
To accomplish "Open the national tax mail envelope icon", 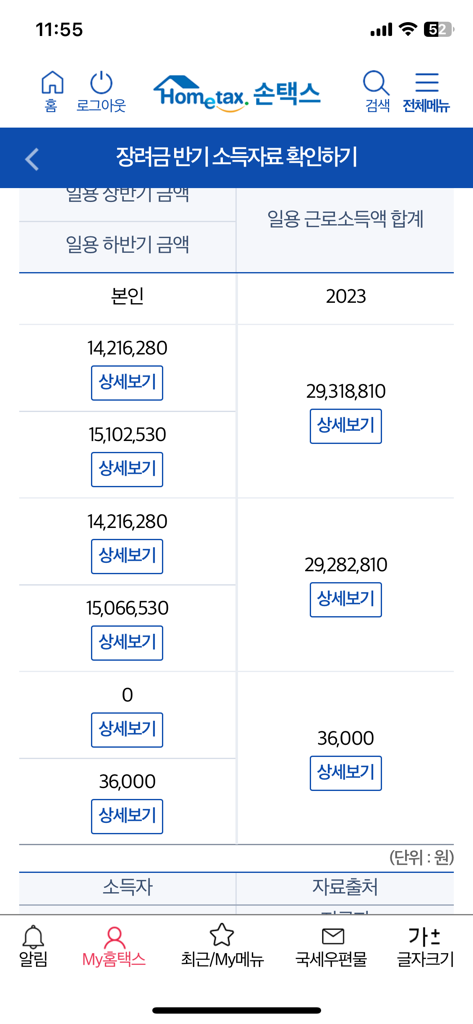I will coord(333,936).
